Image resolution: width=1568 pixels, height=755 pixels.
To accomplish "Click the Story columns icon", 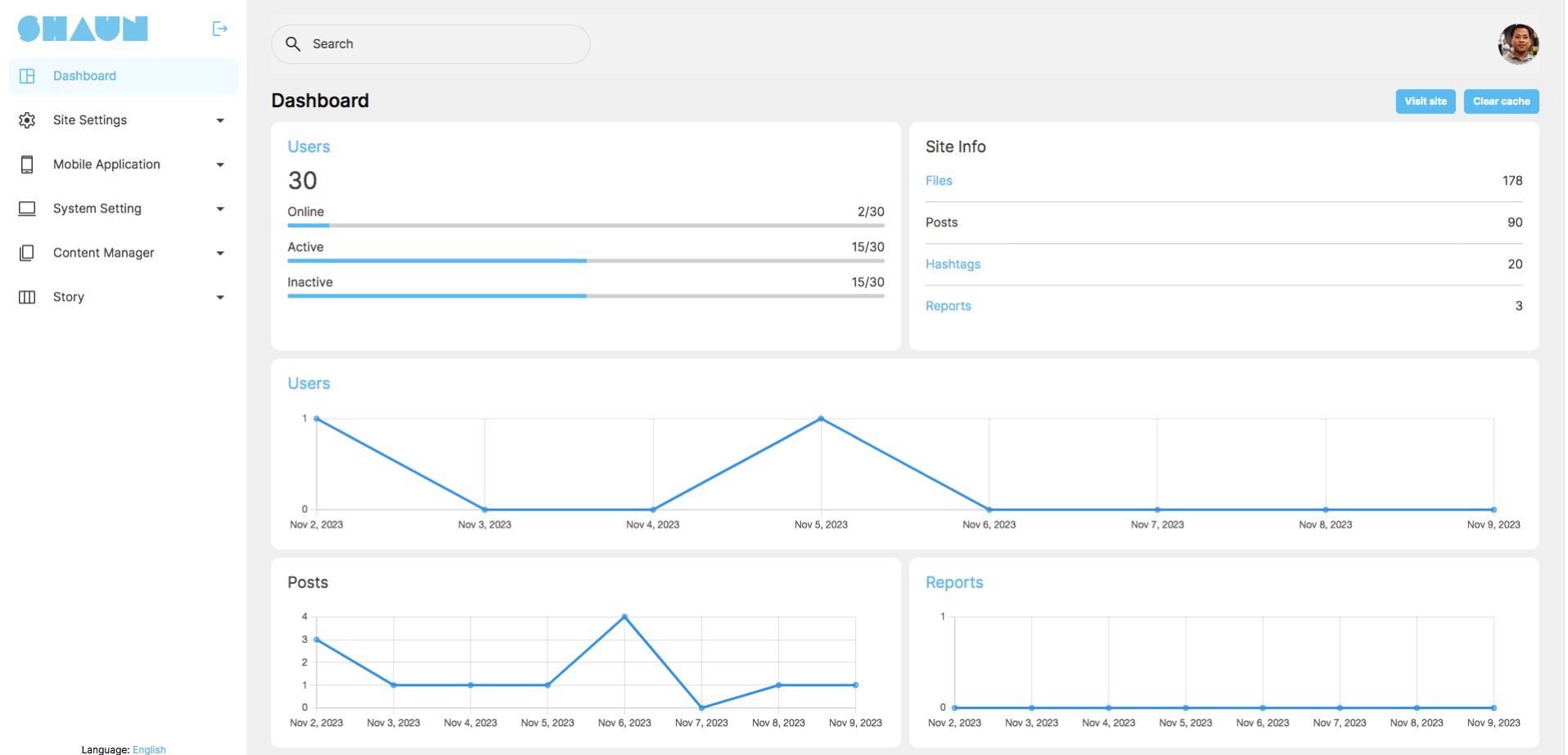I will [27, 297].
